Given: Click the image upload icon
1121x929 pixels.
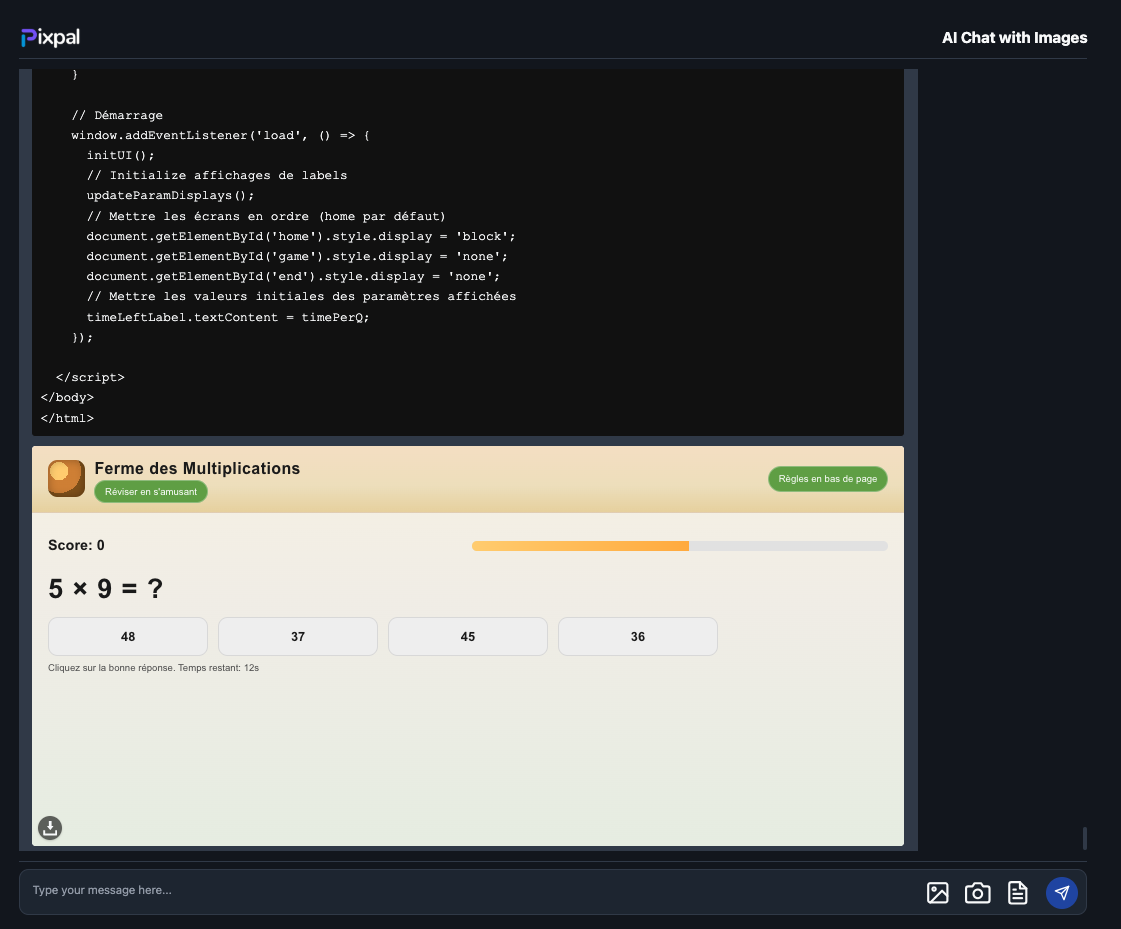Looking at the screenshot, I should [x=937, y=893].
